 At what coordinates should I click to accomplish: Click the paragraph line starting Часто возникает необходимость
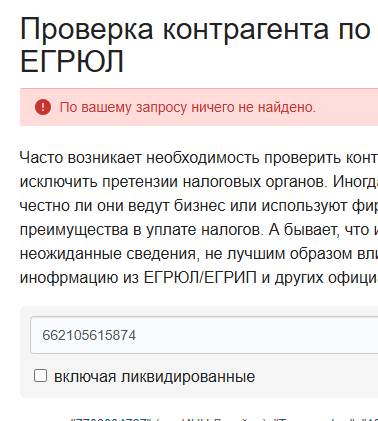199,158
